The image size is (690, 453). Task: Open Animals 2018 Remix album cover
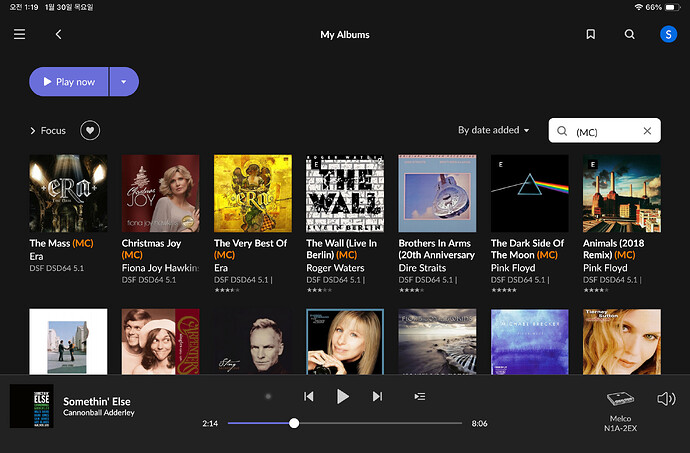[622, 193]
